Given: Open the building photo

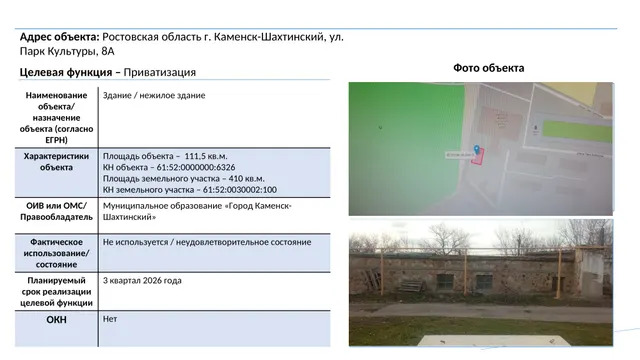Looking at the screenshot, I should [481, 282].
